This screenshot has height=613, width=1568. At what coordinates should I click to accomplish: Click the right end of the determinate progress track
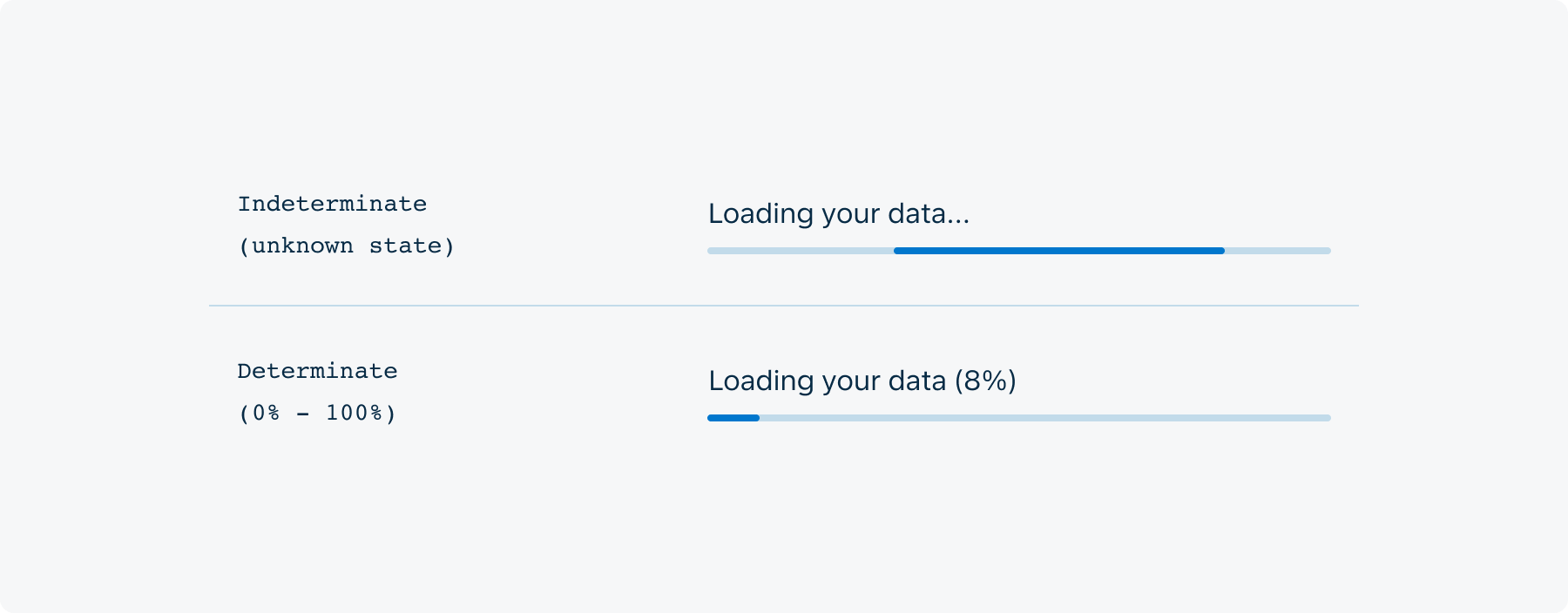pyautogui.click(x=1326, y=418)
